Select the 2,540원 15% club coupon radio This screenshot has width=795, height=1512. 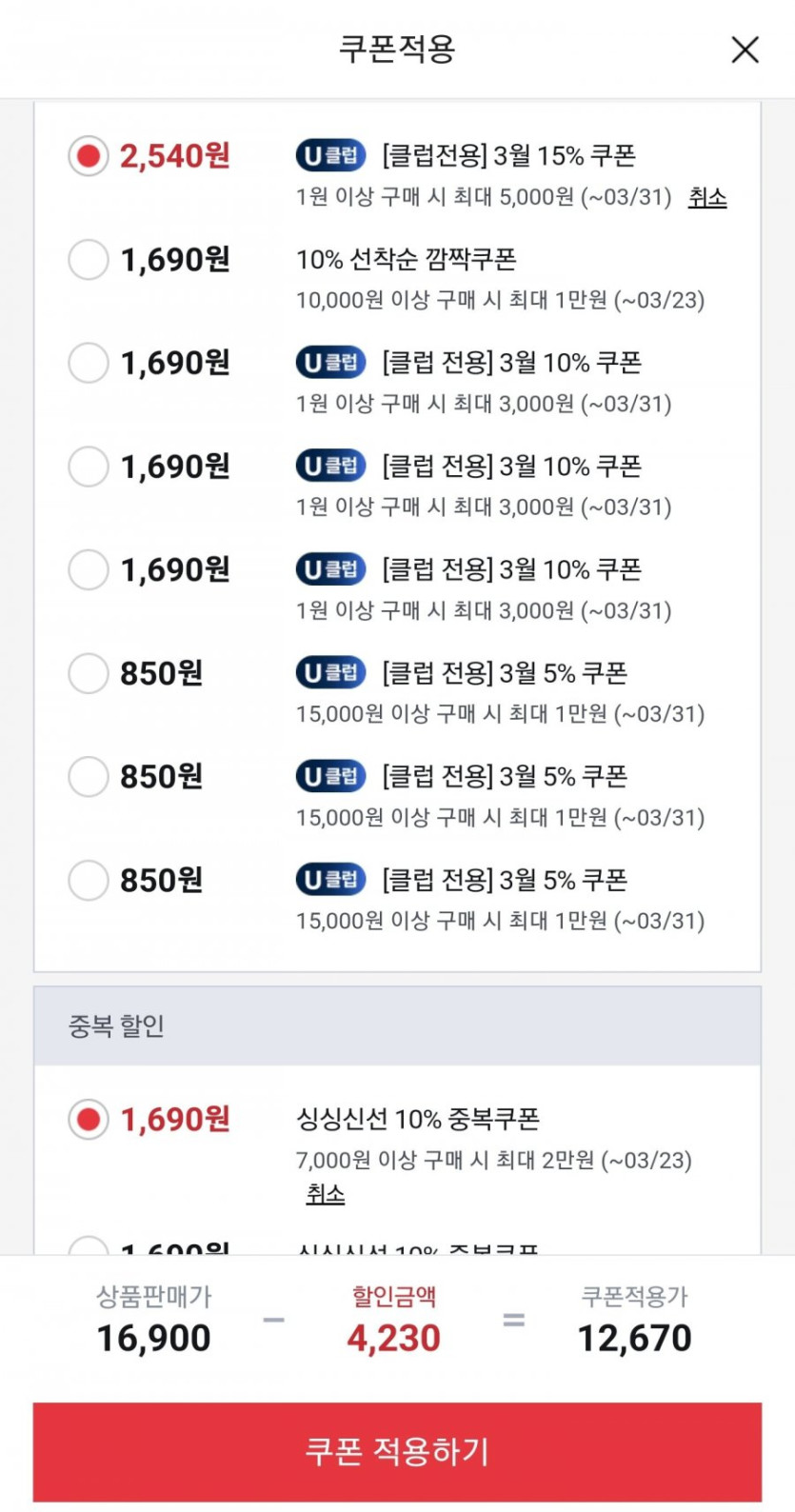point(89,156)
